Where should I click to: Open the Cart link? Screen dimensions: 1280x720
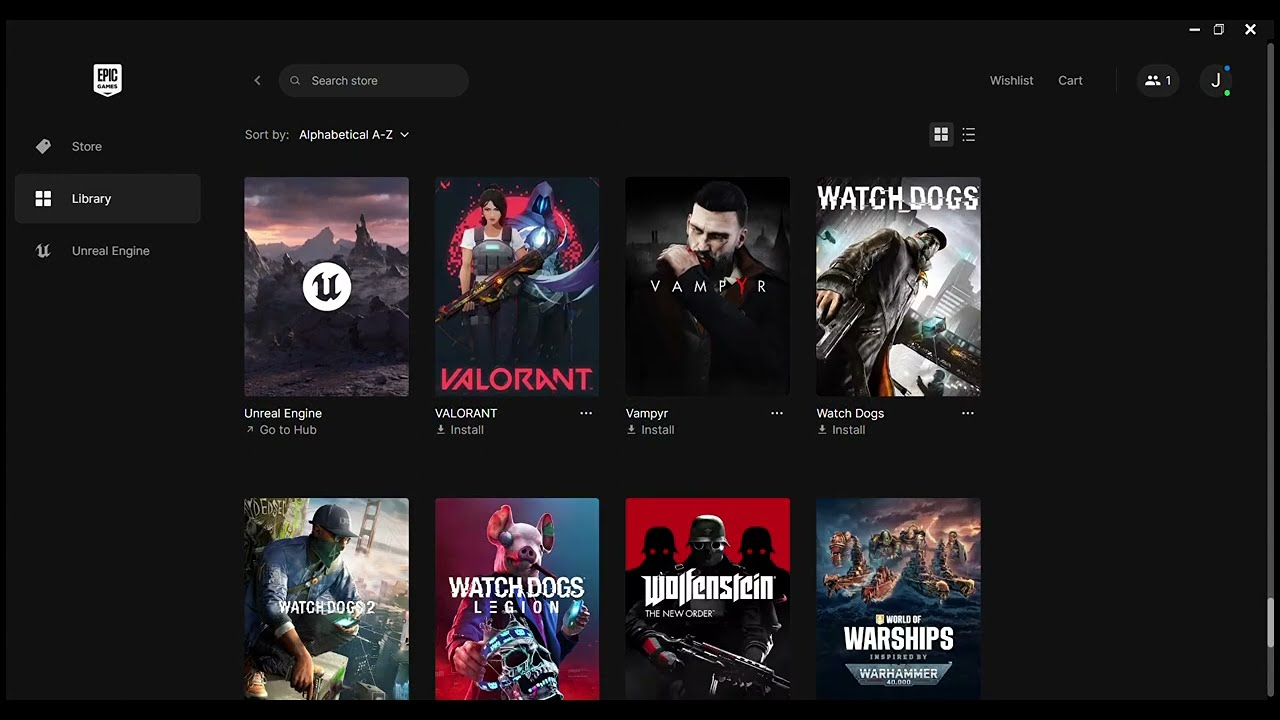(x=1070, y=80)
